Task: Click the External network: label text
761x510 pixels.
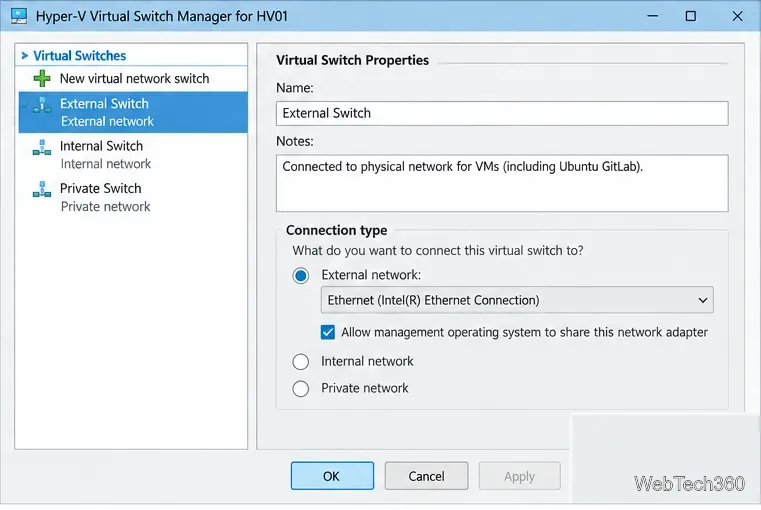Action: [371, 275]
